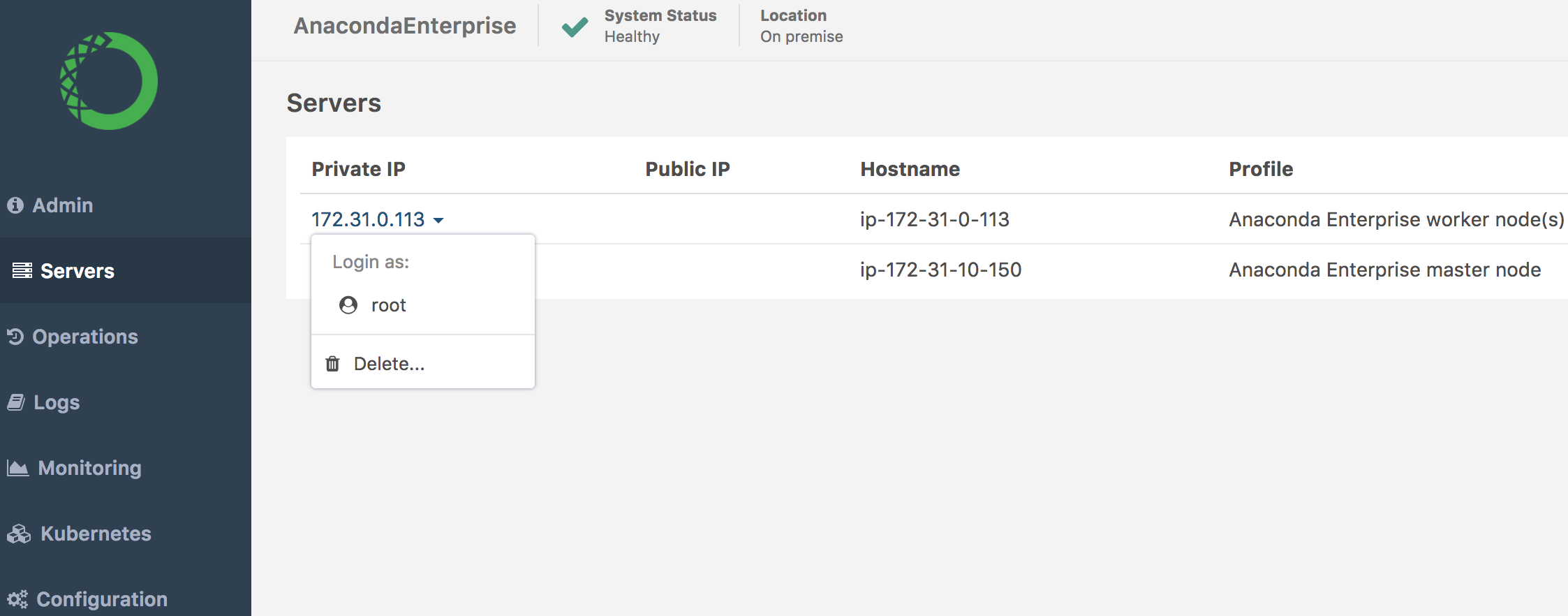Click the green System Status checkmark
Screen dimensions: 1568x616
coord(575,27)
